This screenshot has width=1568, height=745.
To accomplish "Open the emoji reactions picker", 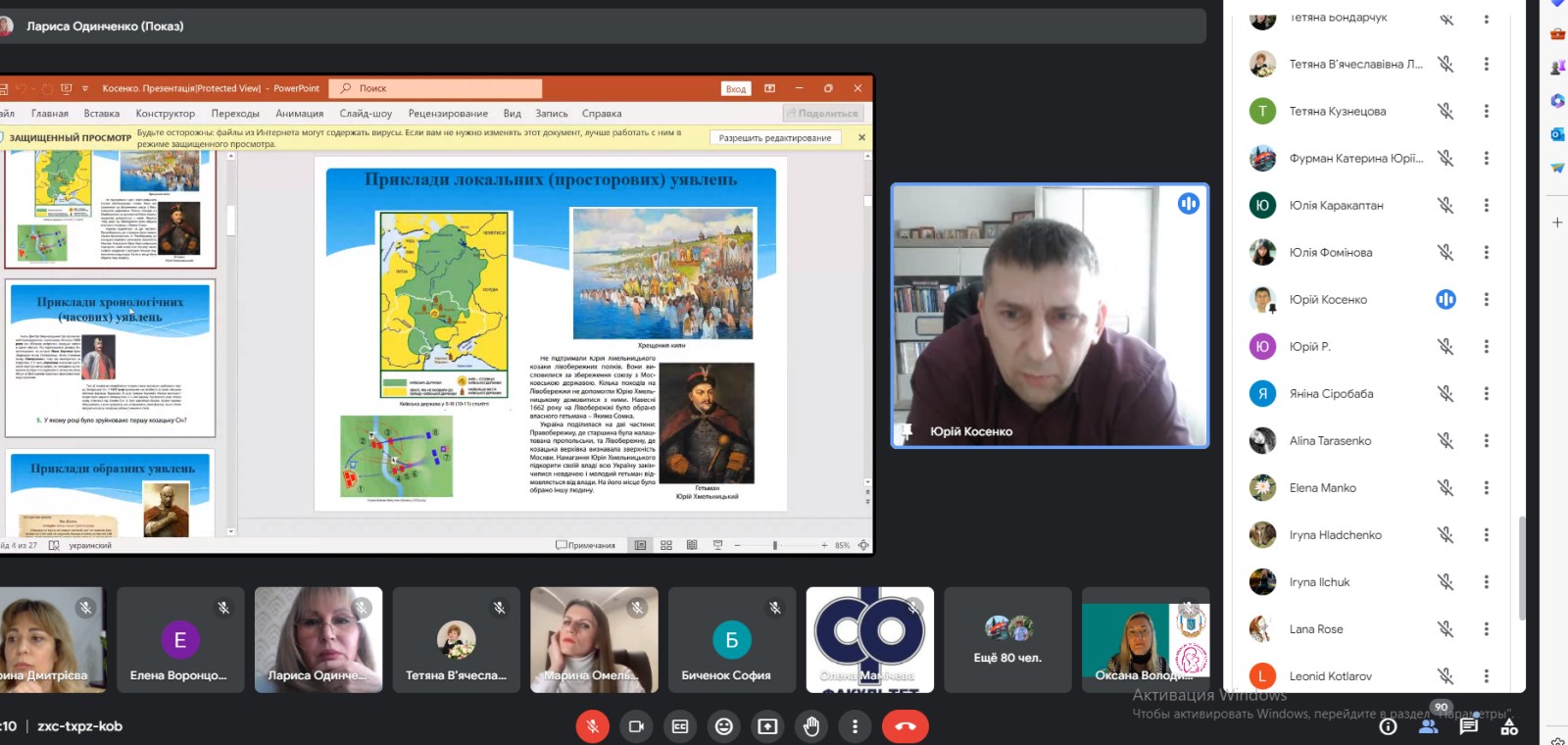I will click(724, 726).
